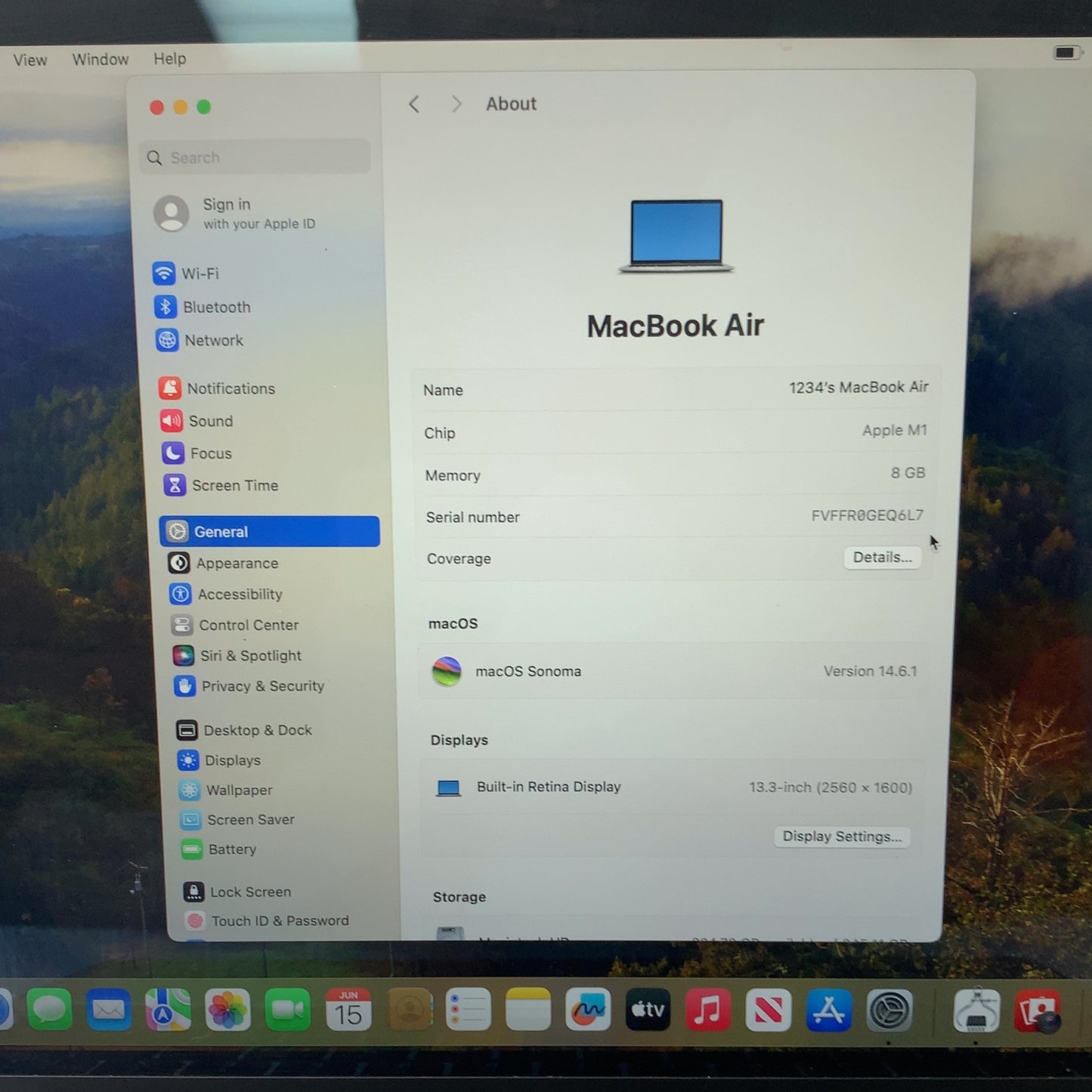Click the serial number FVFFR0GEQ6L7
Screen dimensions: 1092x1092
click(868, 515)
